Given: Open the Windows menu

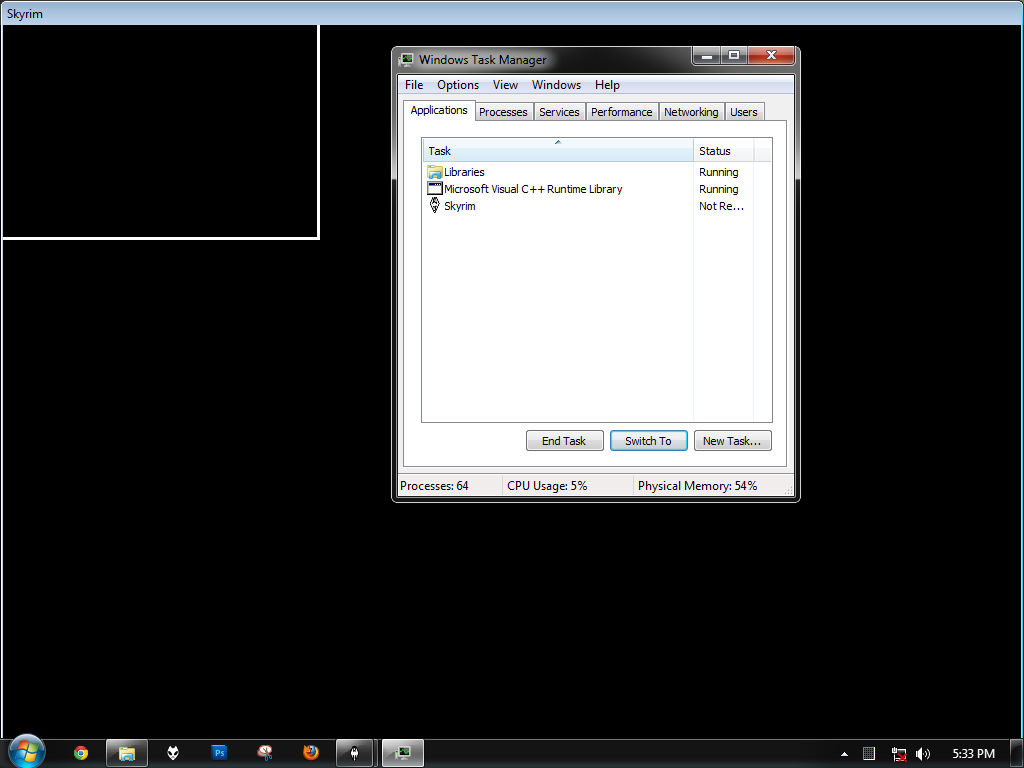Looking at the screenshot, I should (556, 85).
